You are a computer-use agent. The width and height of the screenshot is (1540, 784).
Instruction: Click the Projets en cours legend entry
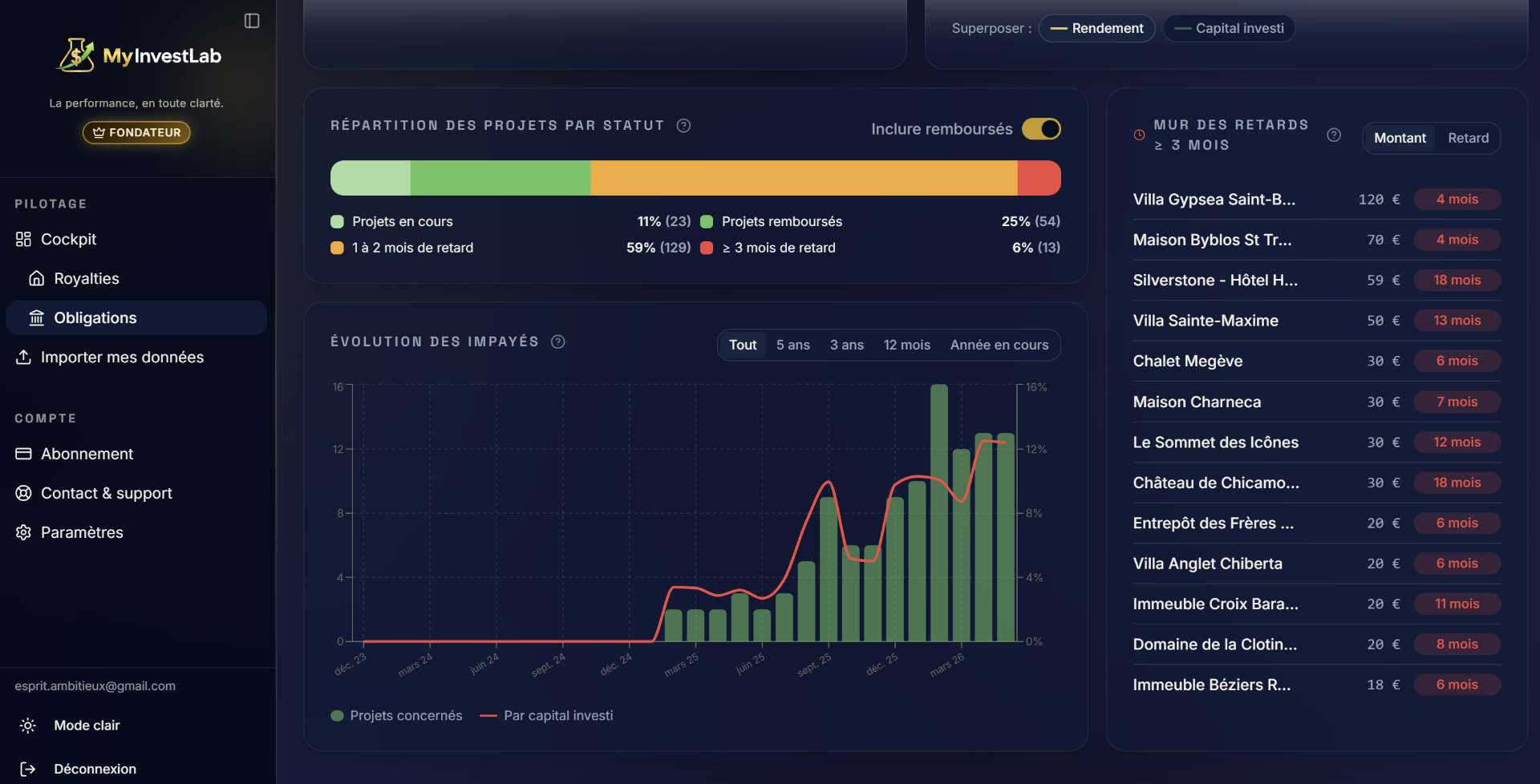pyautogui.click(x=511, y=221)
